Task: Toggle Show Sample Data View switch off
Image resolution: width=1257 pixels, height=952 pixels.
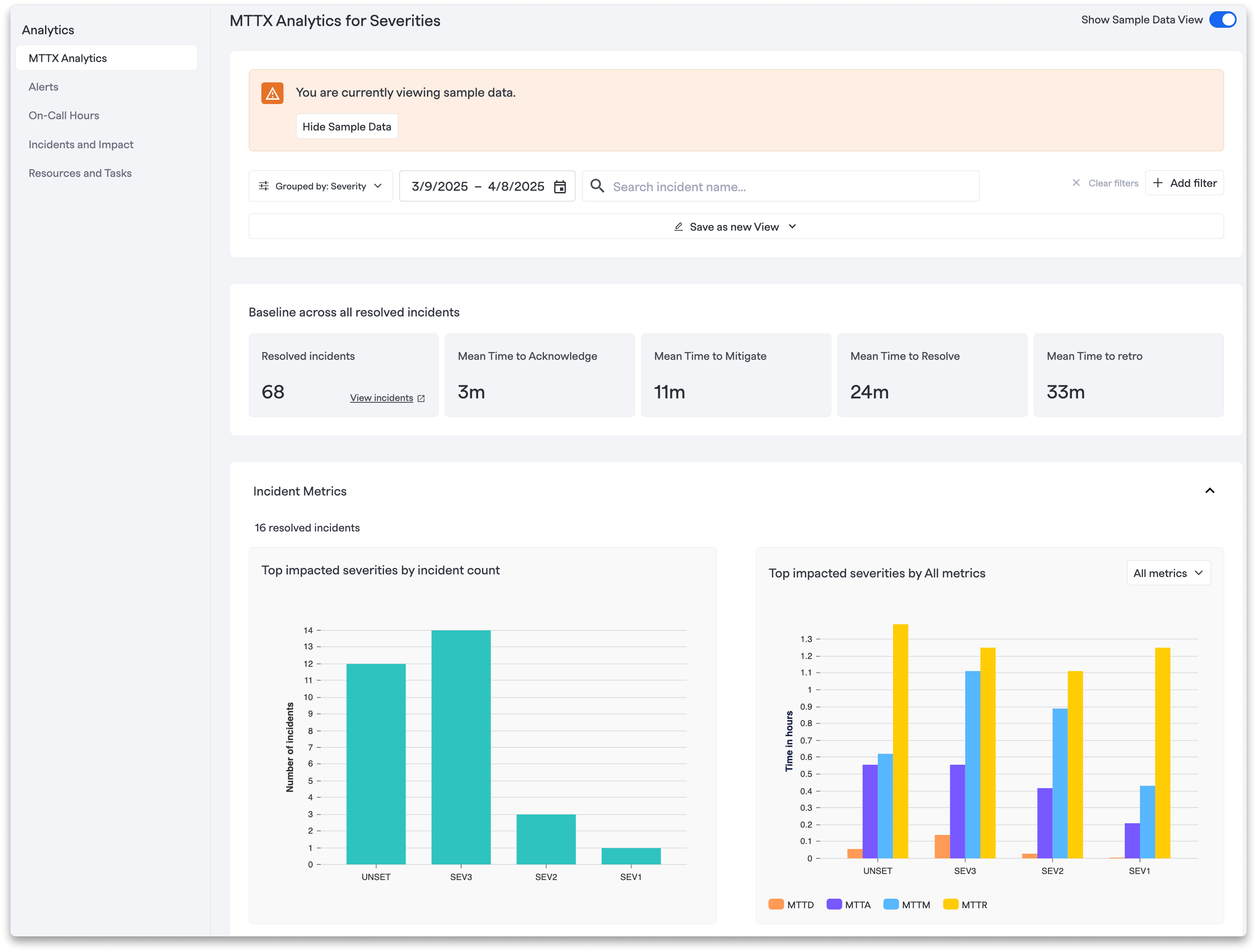Action: click(1222, 20)
